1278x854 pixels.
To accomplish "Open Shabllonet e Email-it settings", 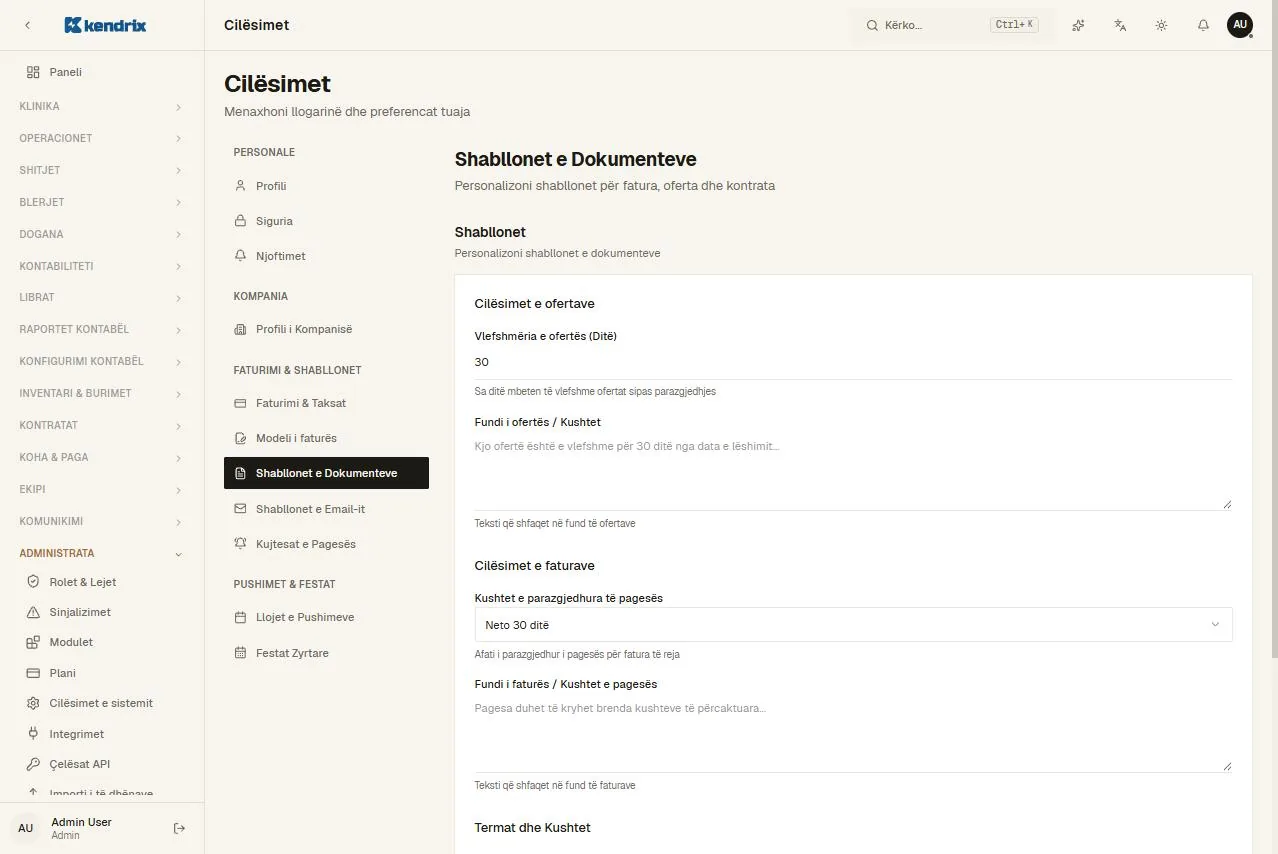I will (x=326, y=509).
